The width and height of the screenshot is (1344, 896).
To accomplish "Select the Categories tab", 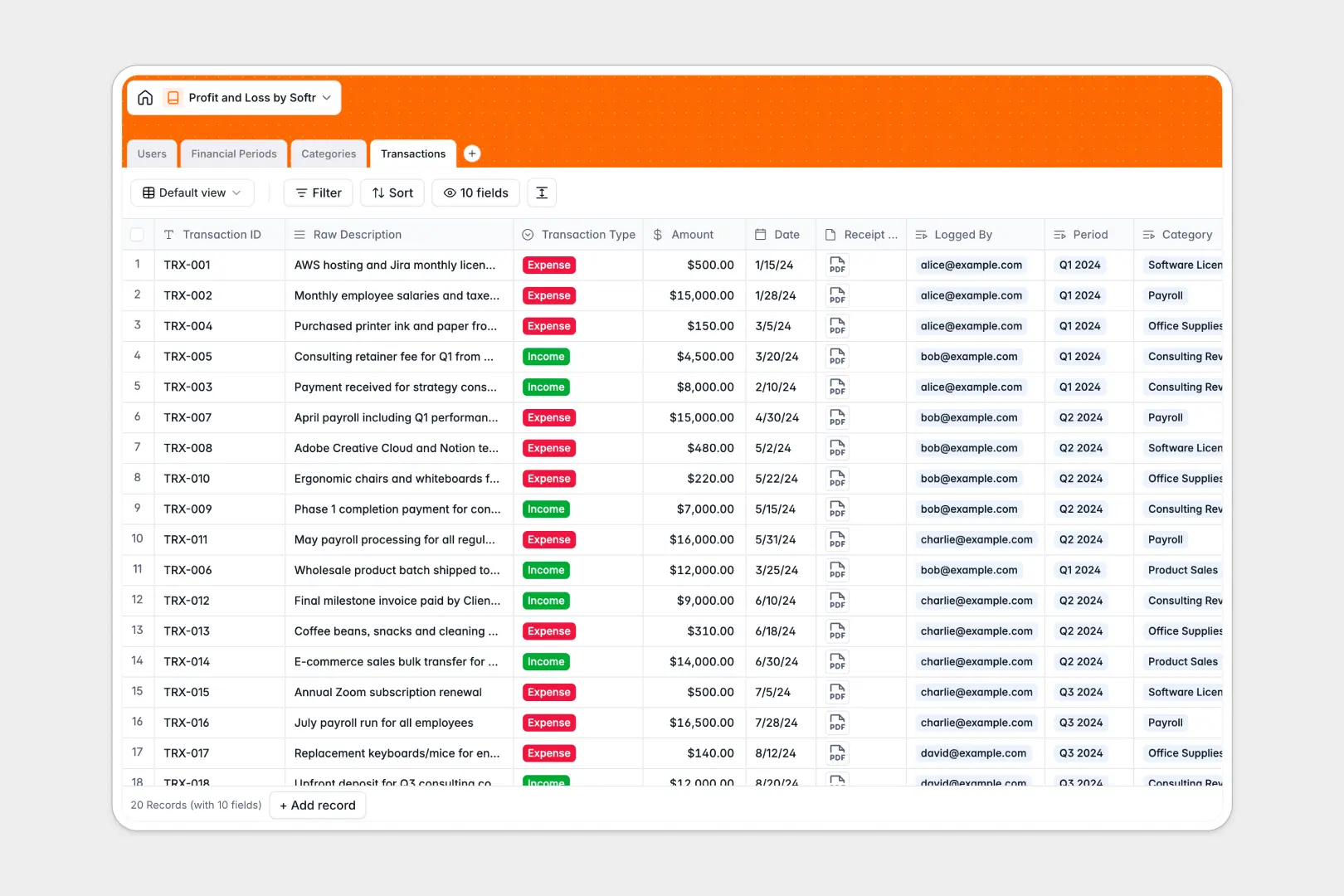I will 328,153.
